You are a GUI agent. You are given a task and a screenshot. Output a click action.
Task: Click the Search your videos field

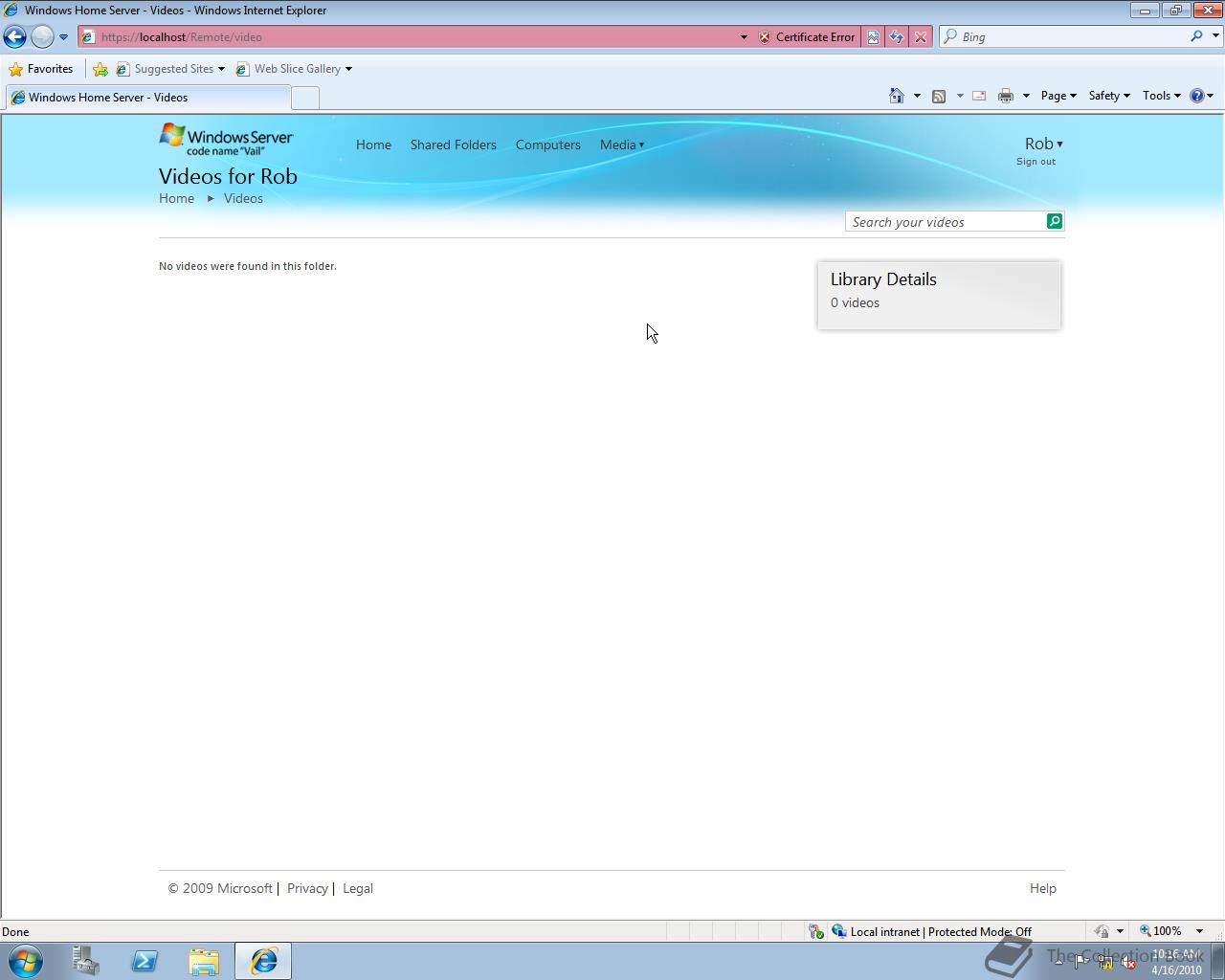pyautogui.click(x=946, y=222)
